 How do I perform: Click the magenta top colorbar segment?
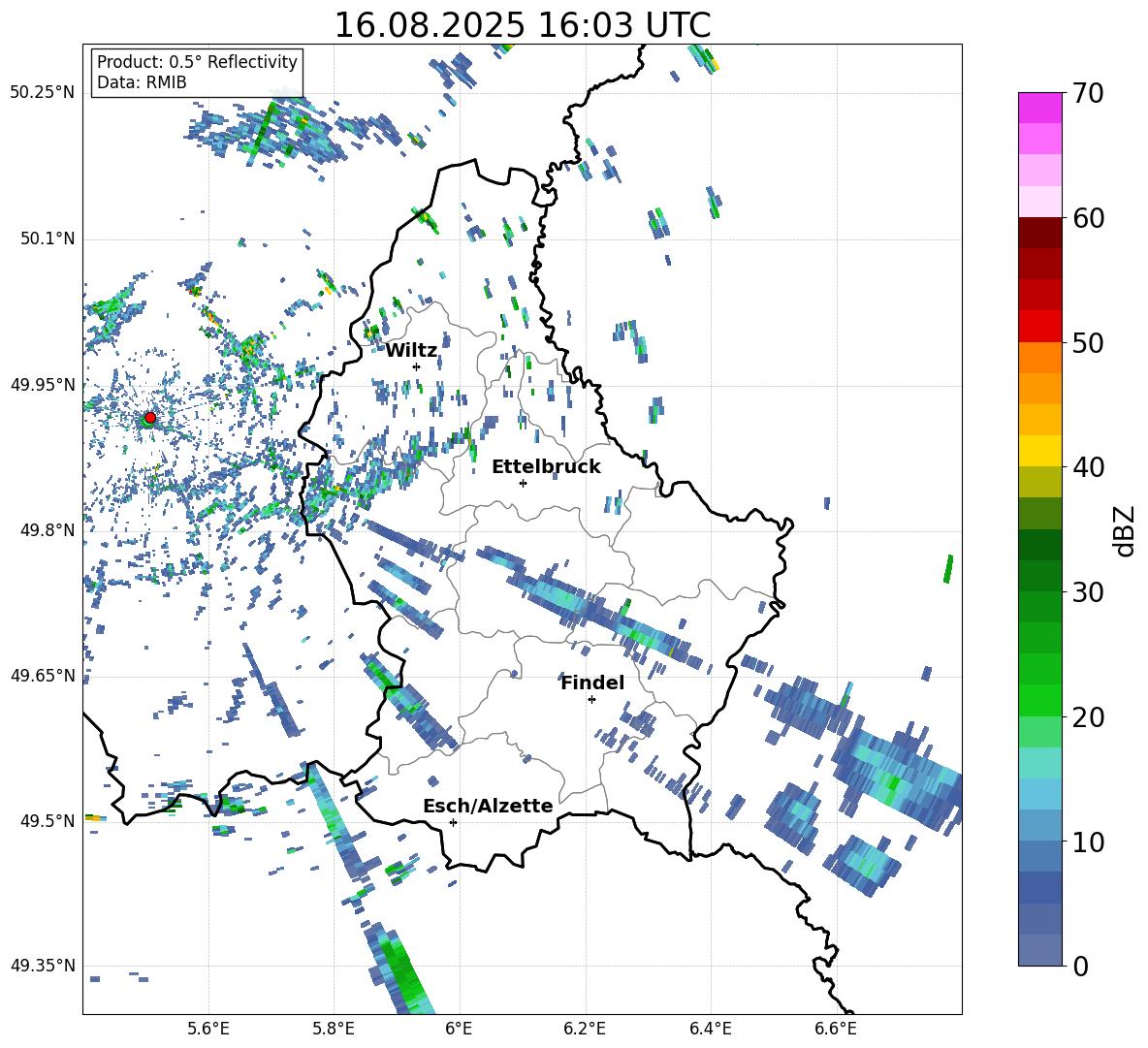[x=1039, y=108]
